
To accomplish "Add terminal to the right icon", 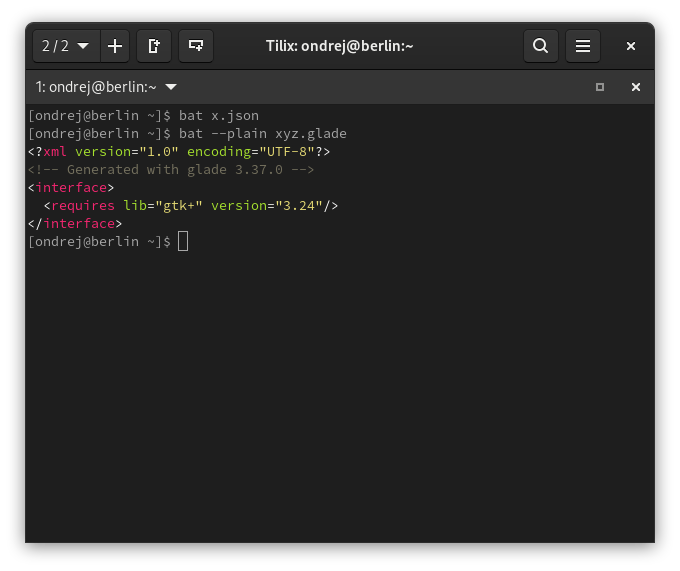I will pyautogui.click(x=154, y=46).
